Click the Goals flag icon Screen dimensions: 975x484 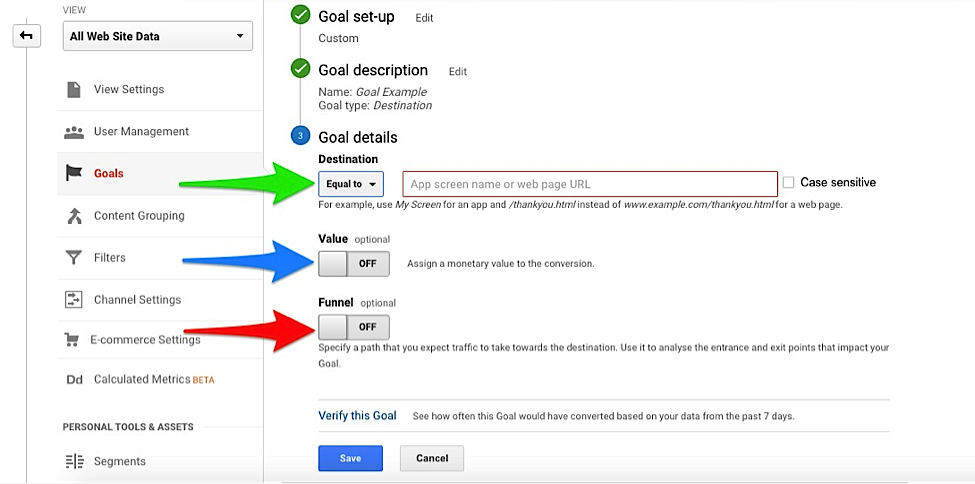point(74,173)
